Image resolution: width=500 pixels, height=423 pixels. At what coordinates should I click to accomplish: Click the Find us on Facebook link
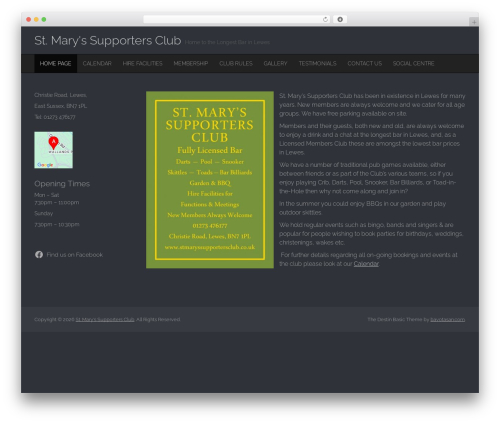point(75,255)
